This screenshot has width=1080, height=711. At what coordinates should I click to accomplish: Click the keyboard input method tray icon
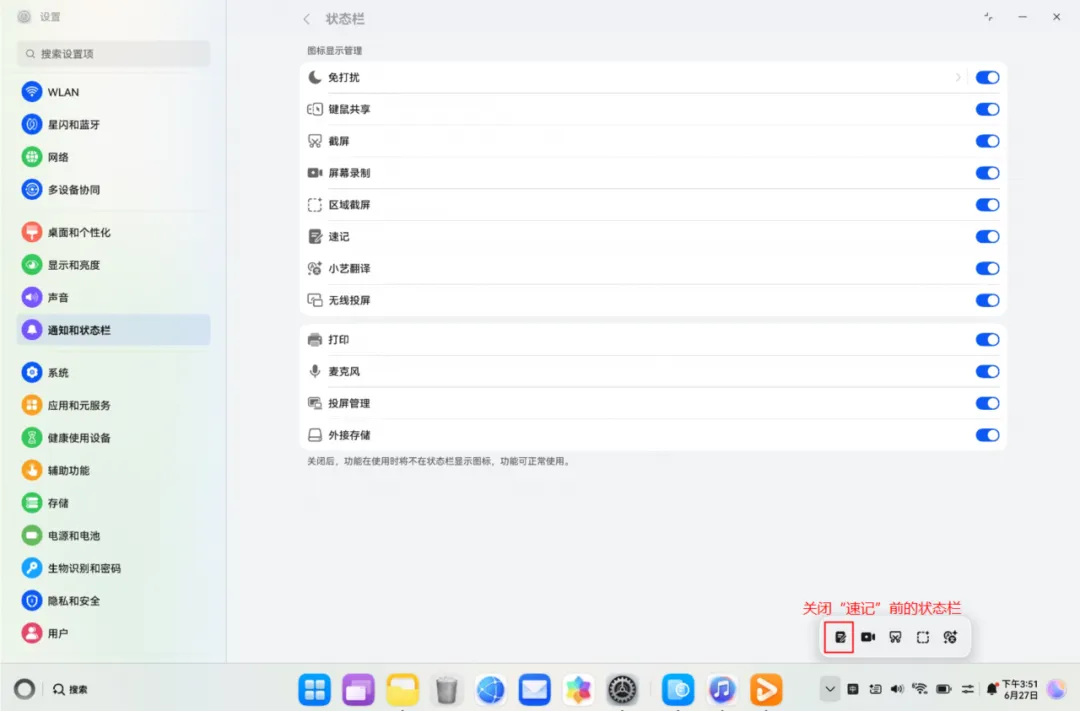[853, 689]
